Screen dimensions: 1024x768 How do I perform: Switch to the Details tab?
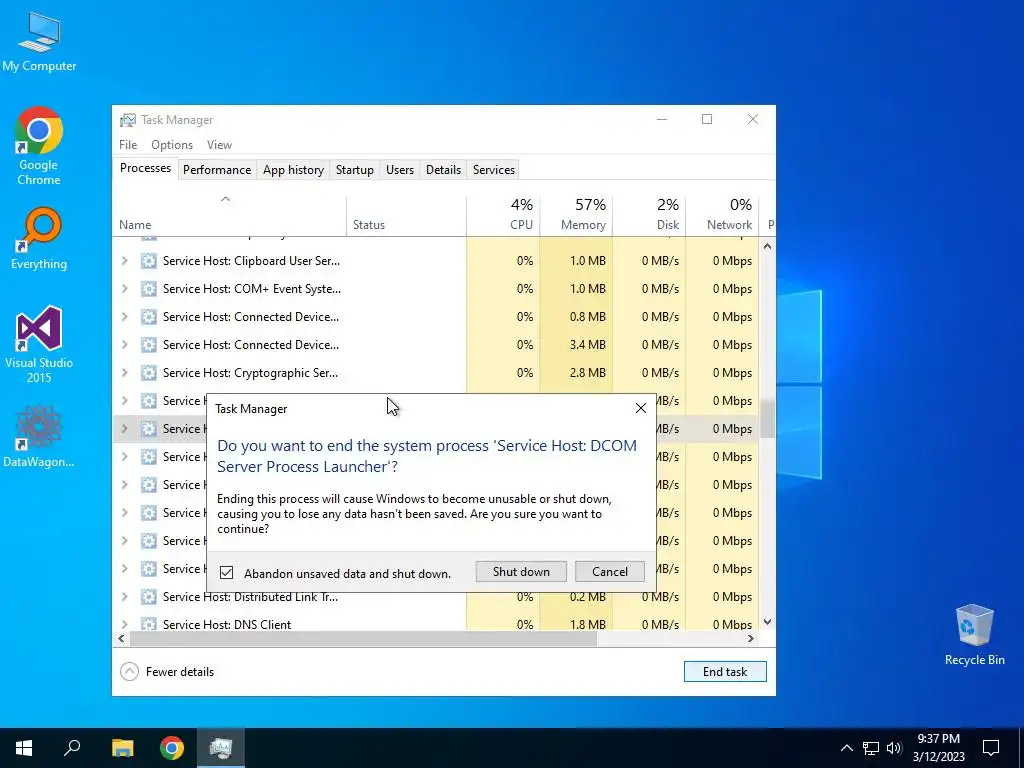(443, 170)
